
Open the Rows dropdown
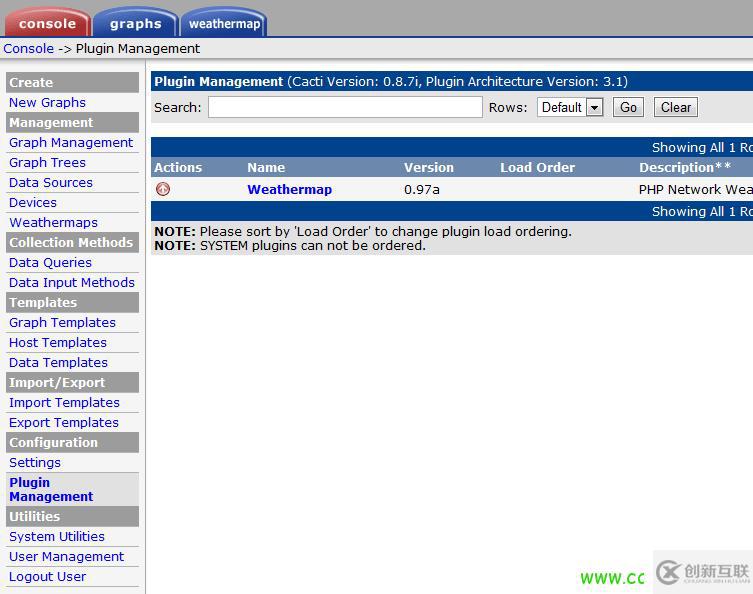pos(570,107)
